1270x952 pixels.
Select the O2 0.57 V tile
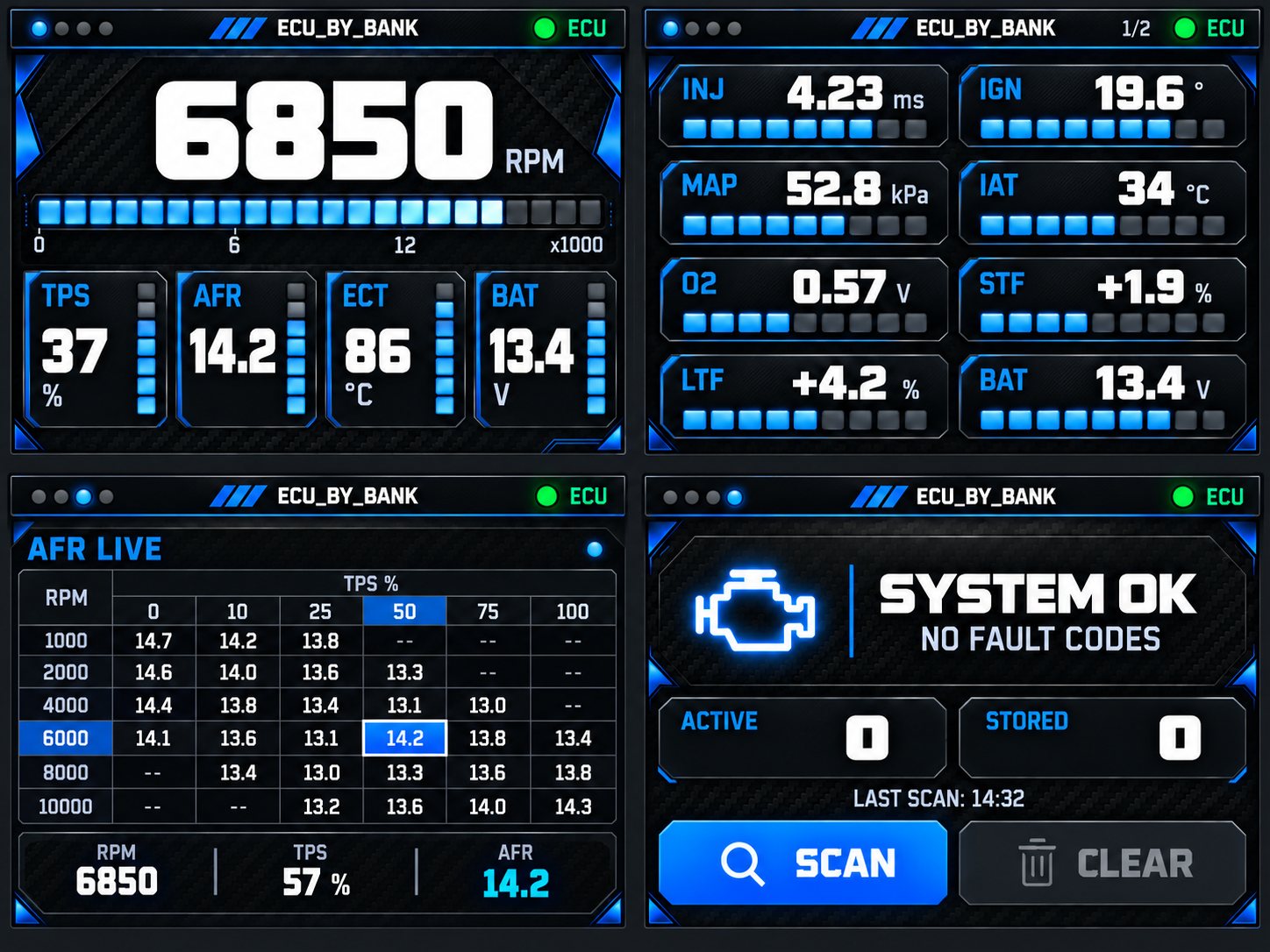tap(803, 299)
